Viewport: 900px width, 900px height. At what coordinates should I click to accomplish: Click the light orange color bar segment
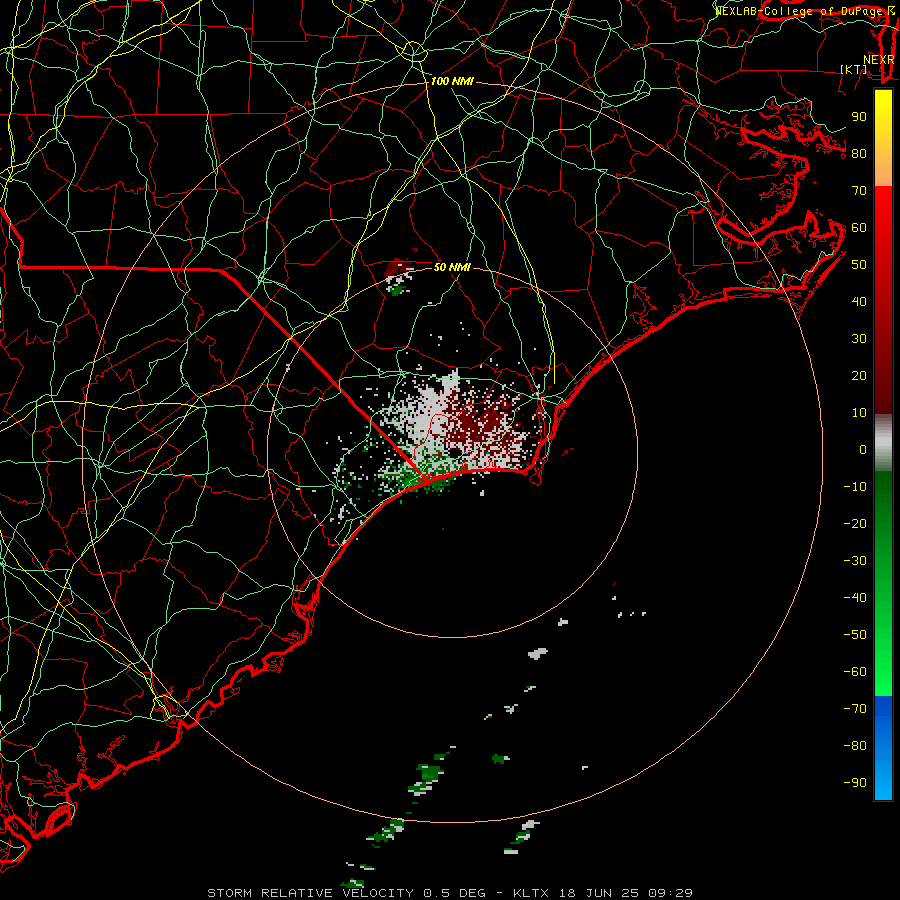point(883,172)
